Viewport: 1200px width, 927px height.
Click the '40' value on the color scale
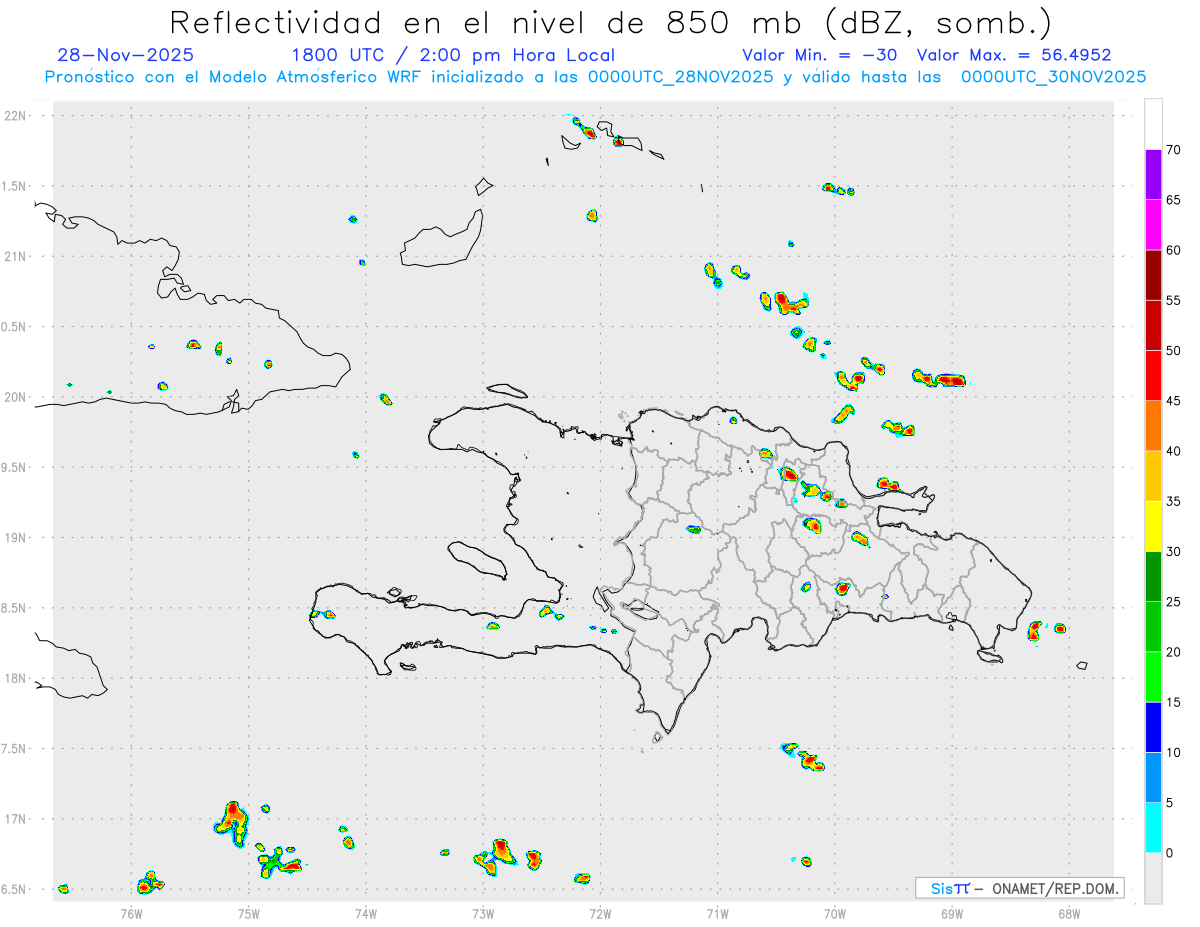pos(1174,451)
